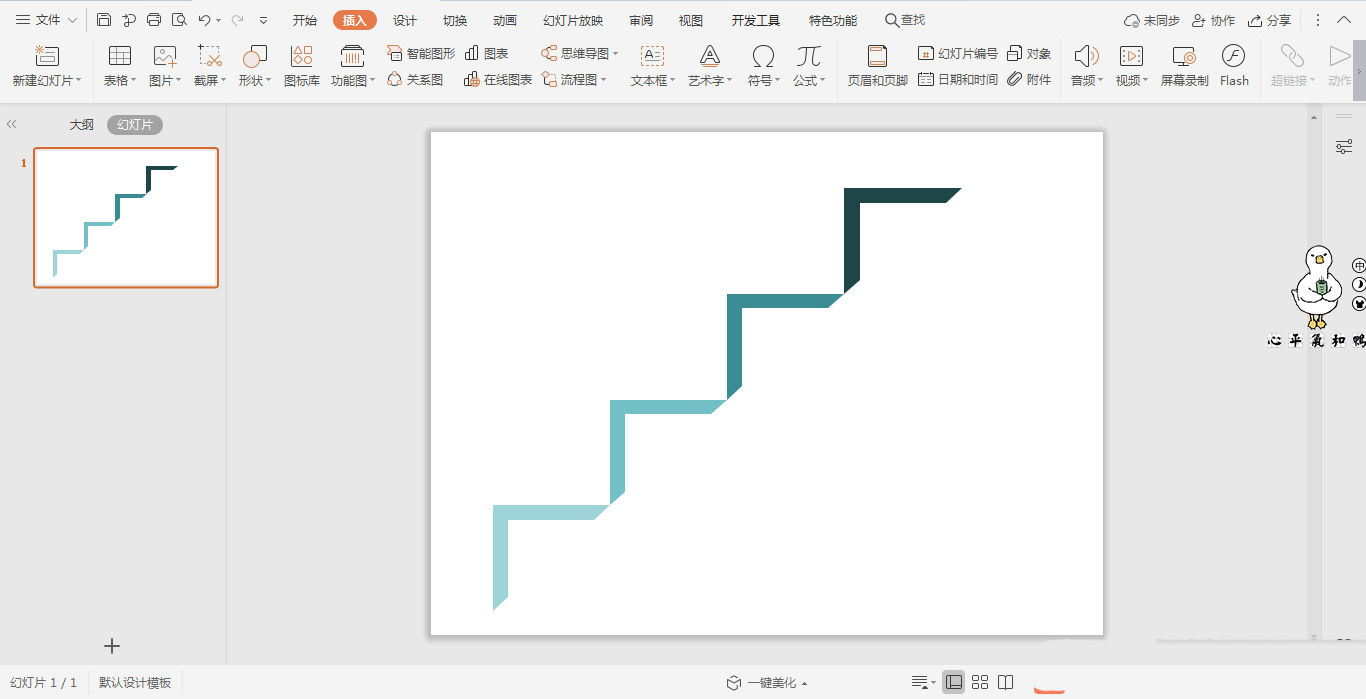Click the 图片 picture insert icon

[x=165, y=66]
